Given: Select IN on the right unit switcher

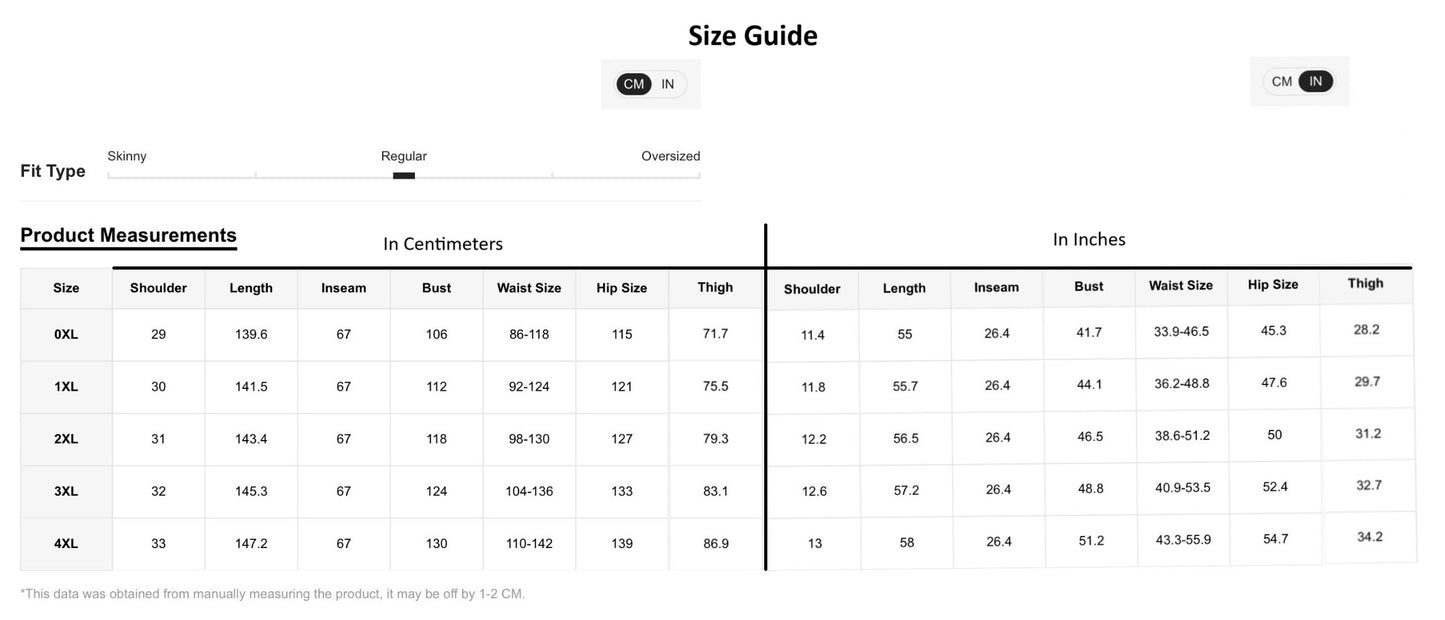Looking at the screenshot, I should click(1315, 81).
